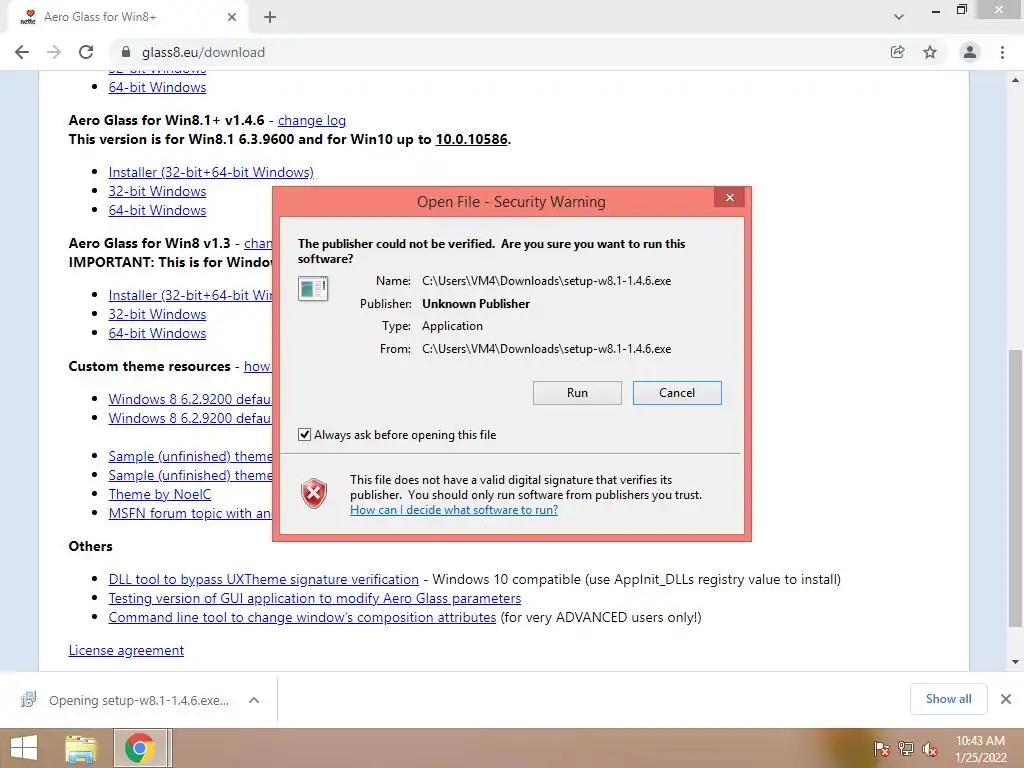
Task: Open the License agreement link
Action: (x=126, y=650)
